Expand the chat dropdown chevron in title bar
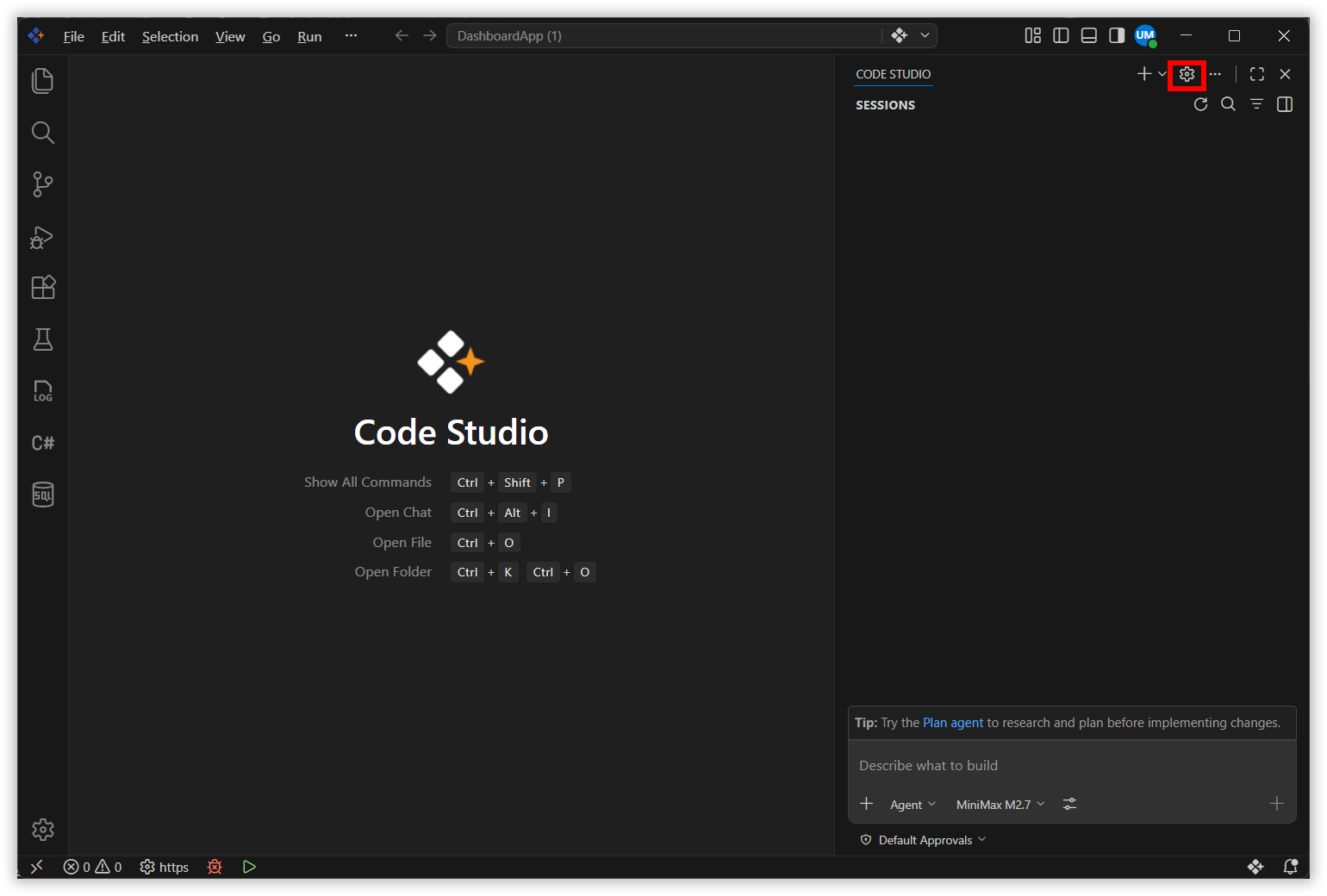This screenshot has width=1327, height=896. point(925,35)
